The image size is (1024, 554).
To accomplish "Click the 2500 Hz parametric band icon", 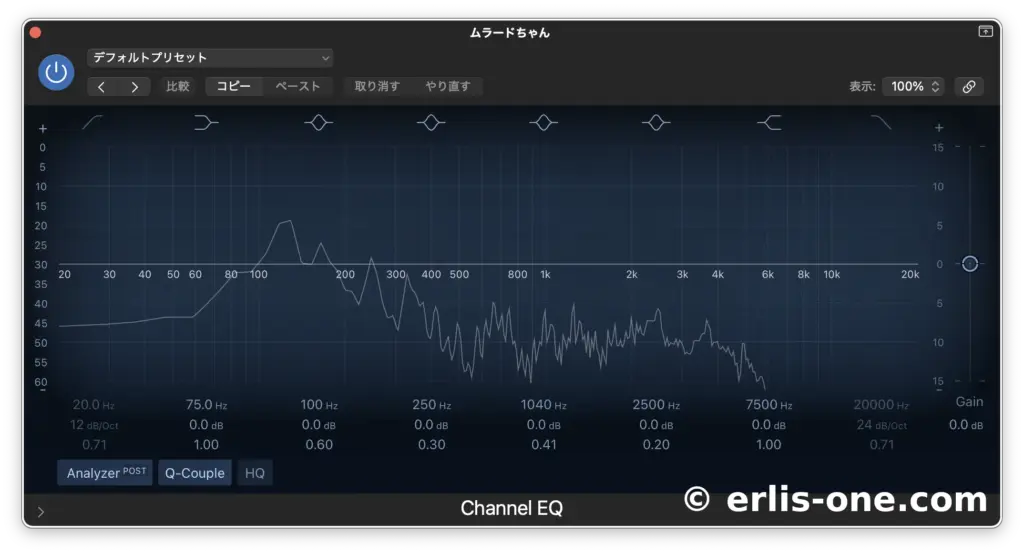I will tap(656, 122).
